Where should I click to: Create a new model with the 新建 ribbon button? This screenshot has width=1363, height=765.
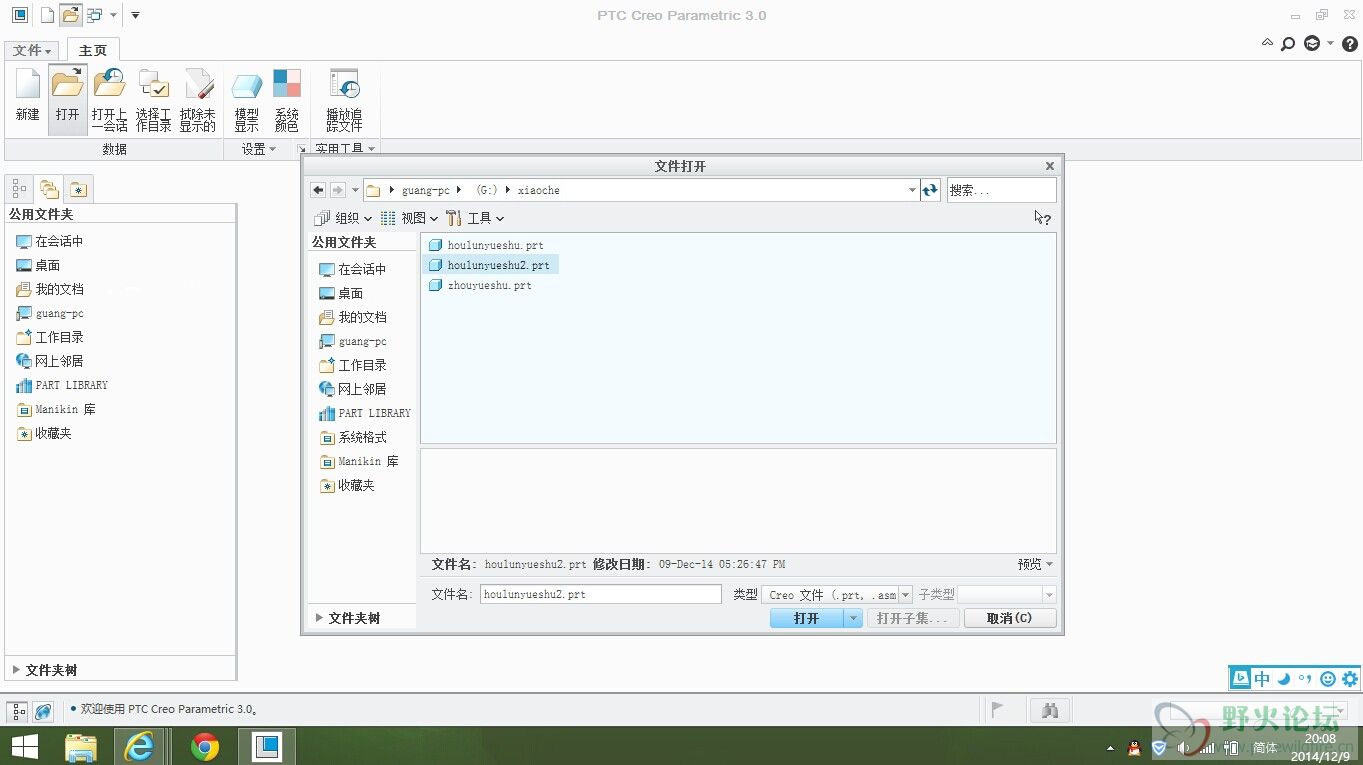(27, 100)
